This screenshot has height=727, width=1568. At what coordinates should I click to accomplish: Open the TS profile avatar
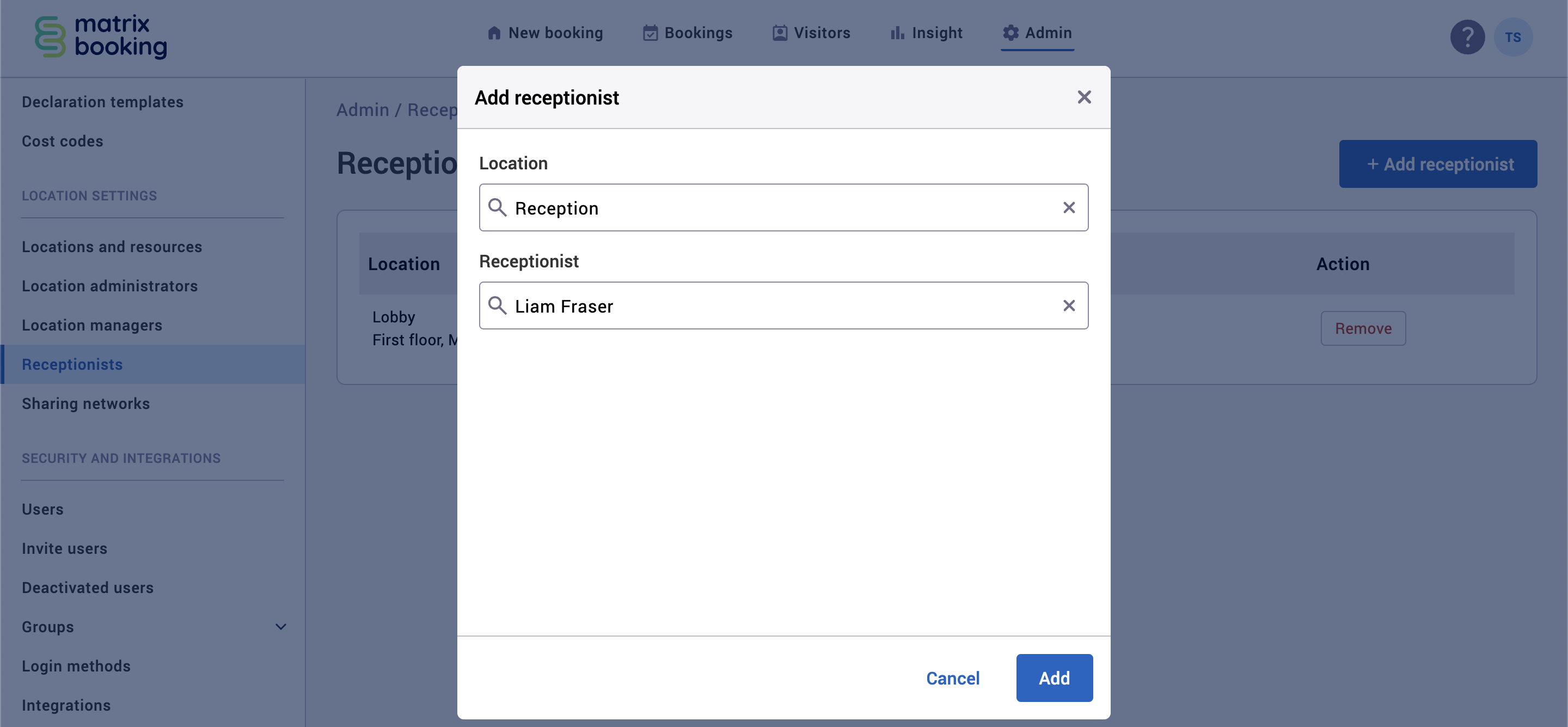click(x=1514, y=37)
